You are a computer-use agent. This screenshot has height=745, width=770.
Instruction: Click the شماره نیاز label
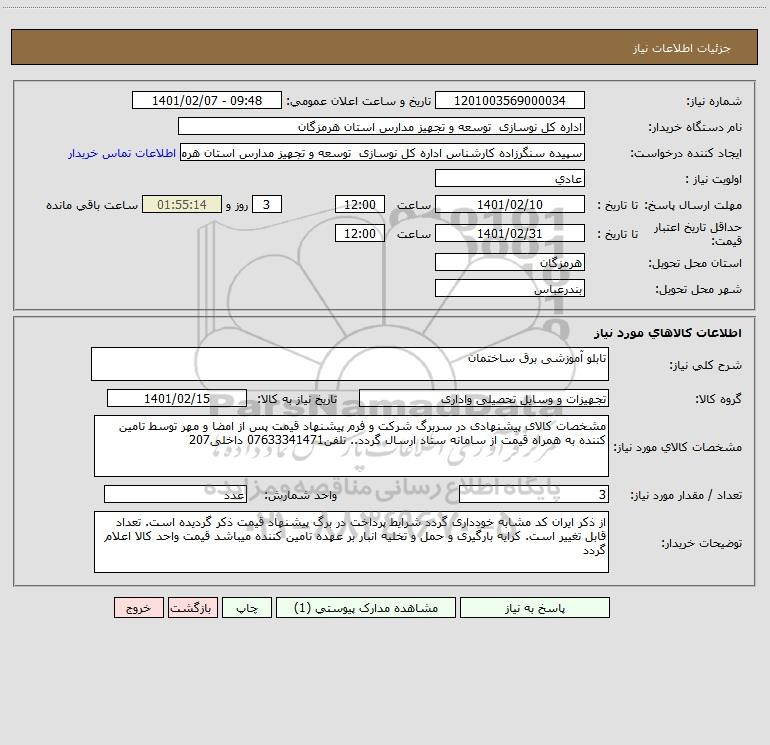pyautogui.click(x=714, y=102)
